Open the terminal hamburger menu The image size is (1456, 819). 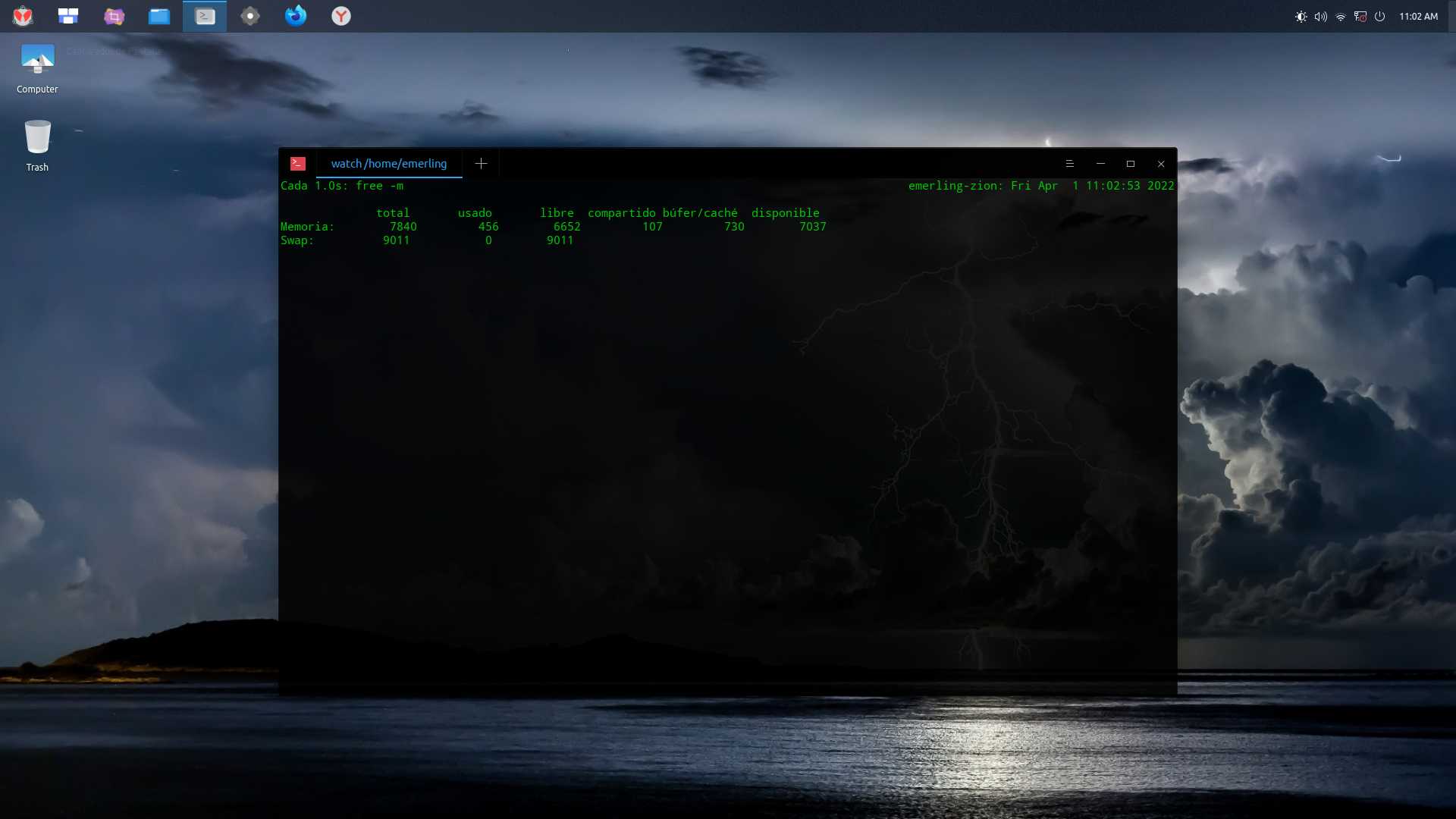pos(1070,164)
